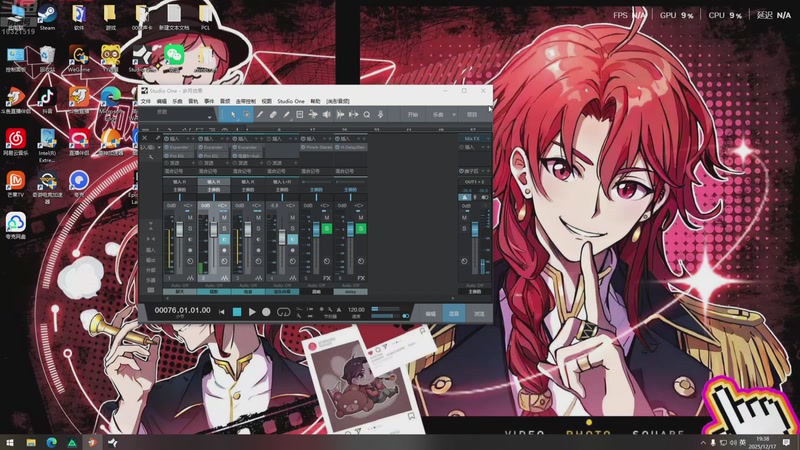Open the 编辑 menu
The image size is (800, 450).
point(162,101)
